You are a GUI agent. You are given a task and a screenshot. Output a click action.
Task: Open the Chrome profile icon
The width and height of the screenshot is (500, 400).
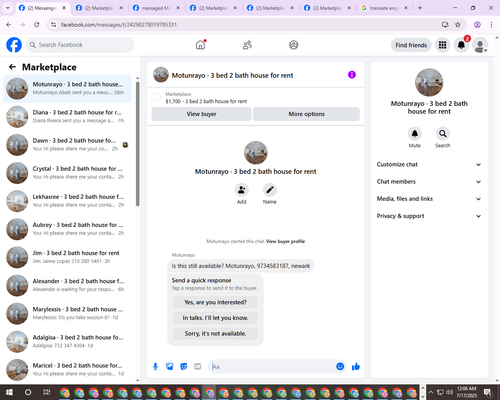pos(477,25)
